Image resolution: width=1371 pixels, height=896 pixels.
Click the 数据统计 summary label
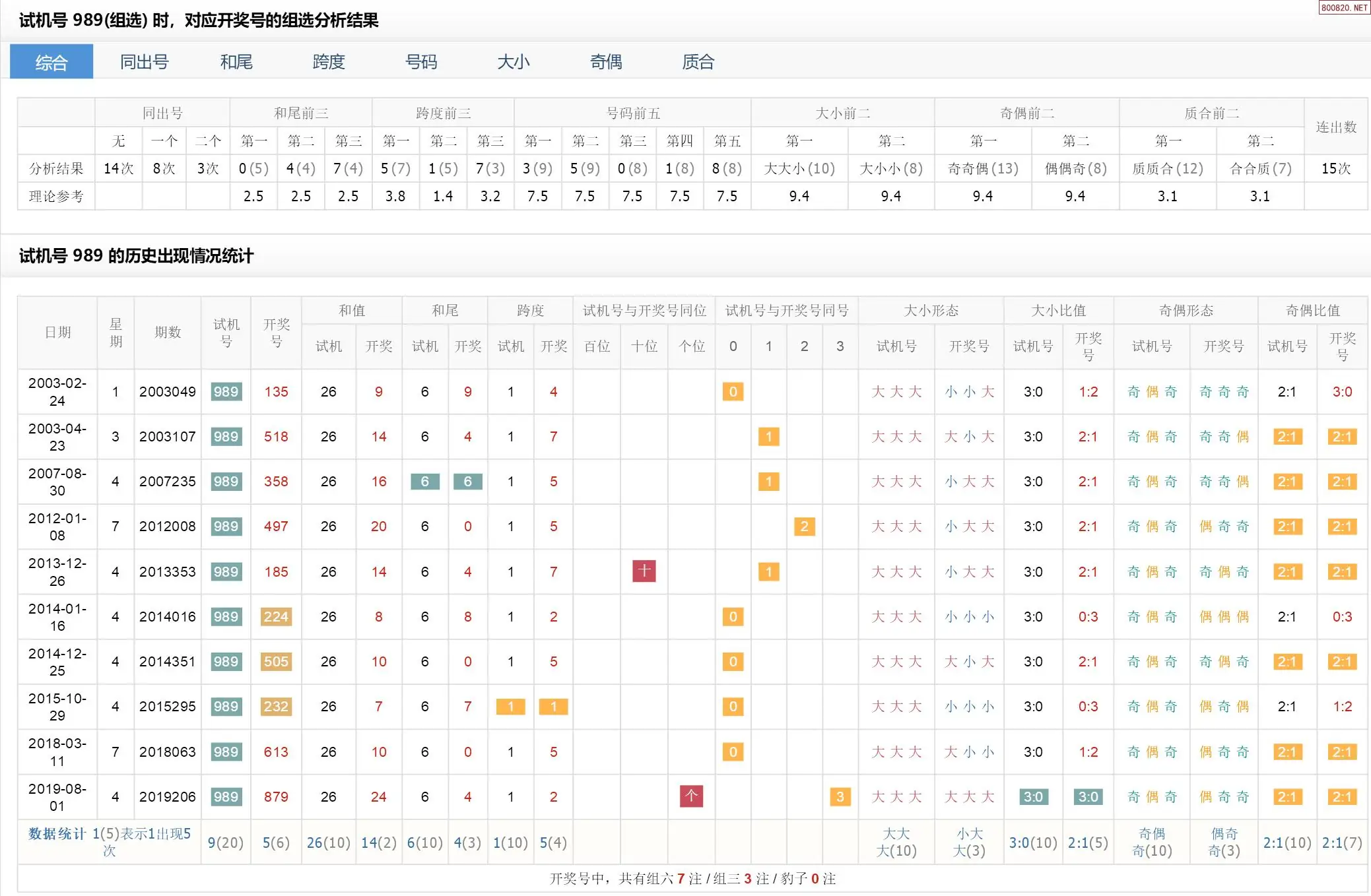57,834
